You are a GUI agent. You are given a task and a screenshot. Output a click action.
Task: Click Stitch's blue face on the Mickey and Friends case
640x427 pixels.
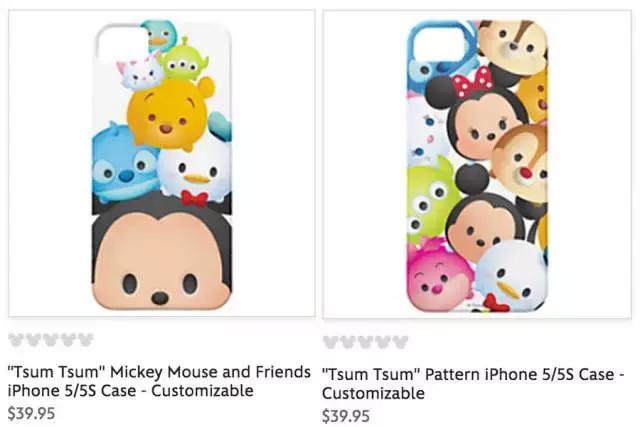[122, 163]
